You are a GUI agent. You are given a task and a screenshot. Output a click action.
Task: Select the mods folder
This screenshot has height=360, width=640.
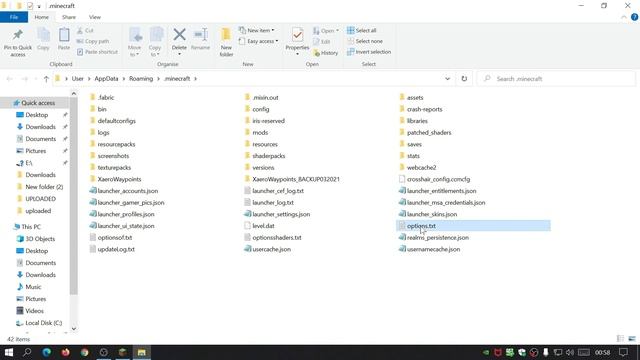click(260, 133)
